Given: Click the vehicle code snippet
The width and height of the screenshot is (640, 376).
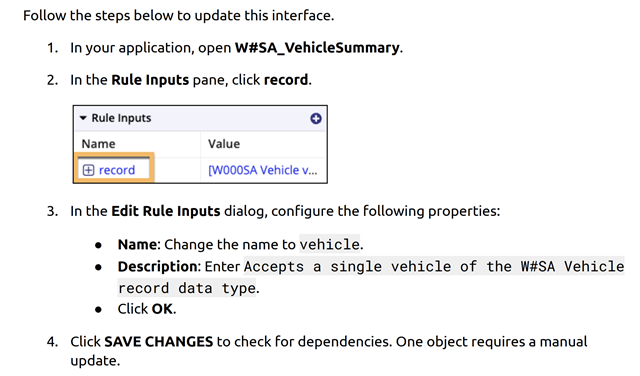Looking at the screenshot, I should pos(329,244).
